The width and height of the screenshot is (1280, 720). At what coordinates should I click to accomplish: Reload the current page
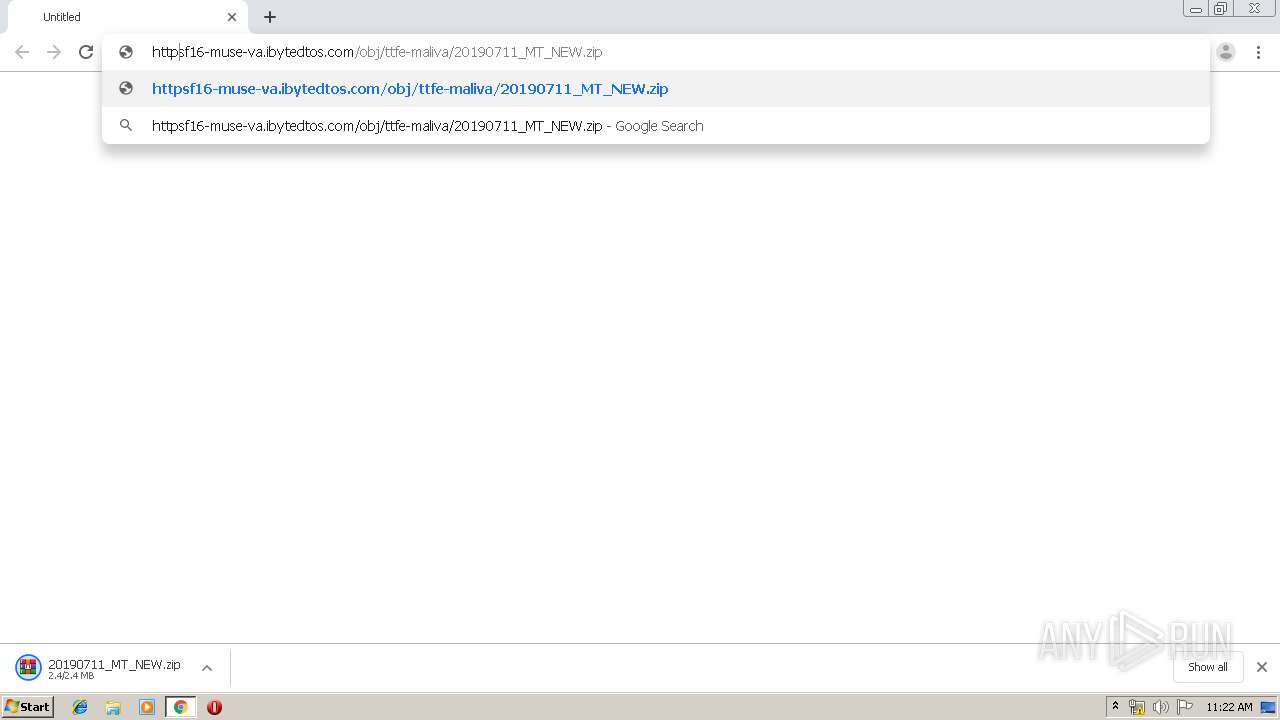[x=86, y=52]
